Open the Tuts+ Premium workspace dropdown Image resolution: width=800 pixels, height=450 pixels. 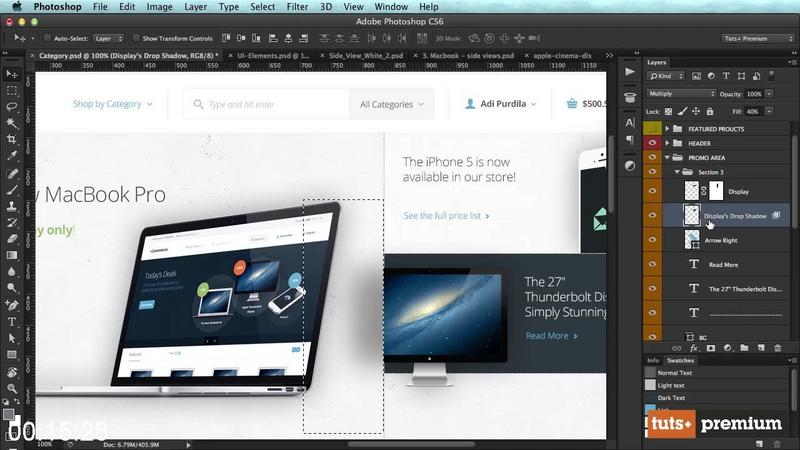(x=758, y=38)
